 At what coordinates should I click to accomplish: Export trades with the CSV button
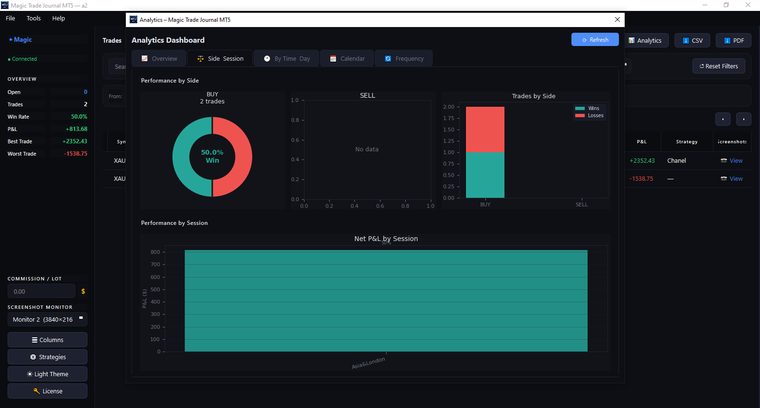point(693,41)
